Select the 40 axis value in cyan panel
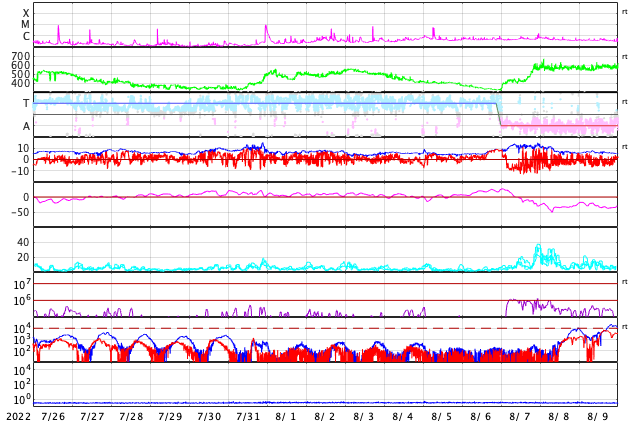Viewport: 634px width, 424px height. 23,243
